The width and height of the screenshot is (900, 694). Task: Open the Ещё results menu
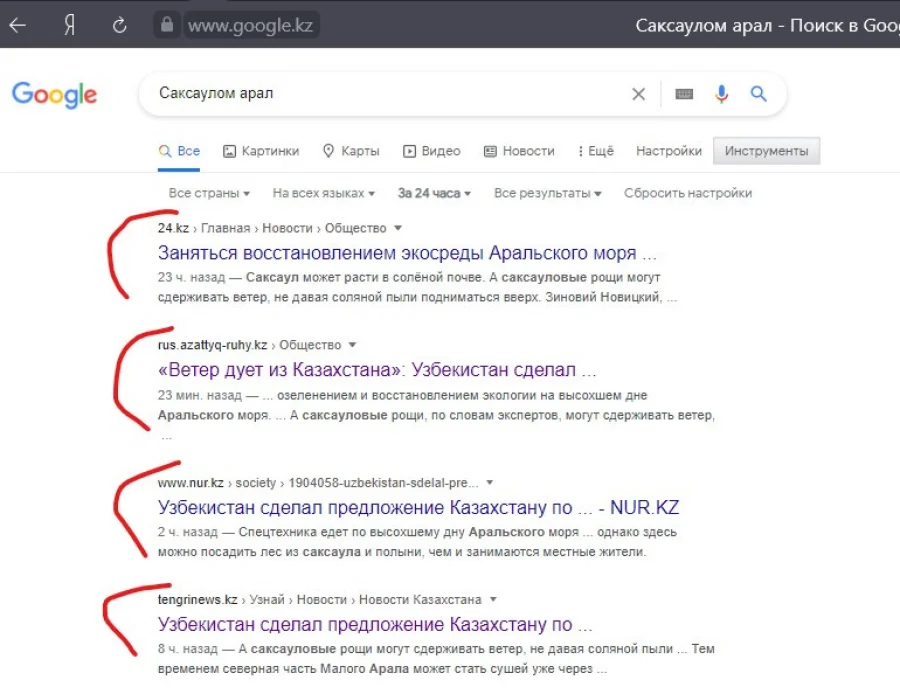(595, 151)
